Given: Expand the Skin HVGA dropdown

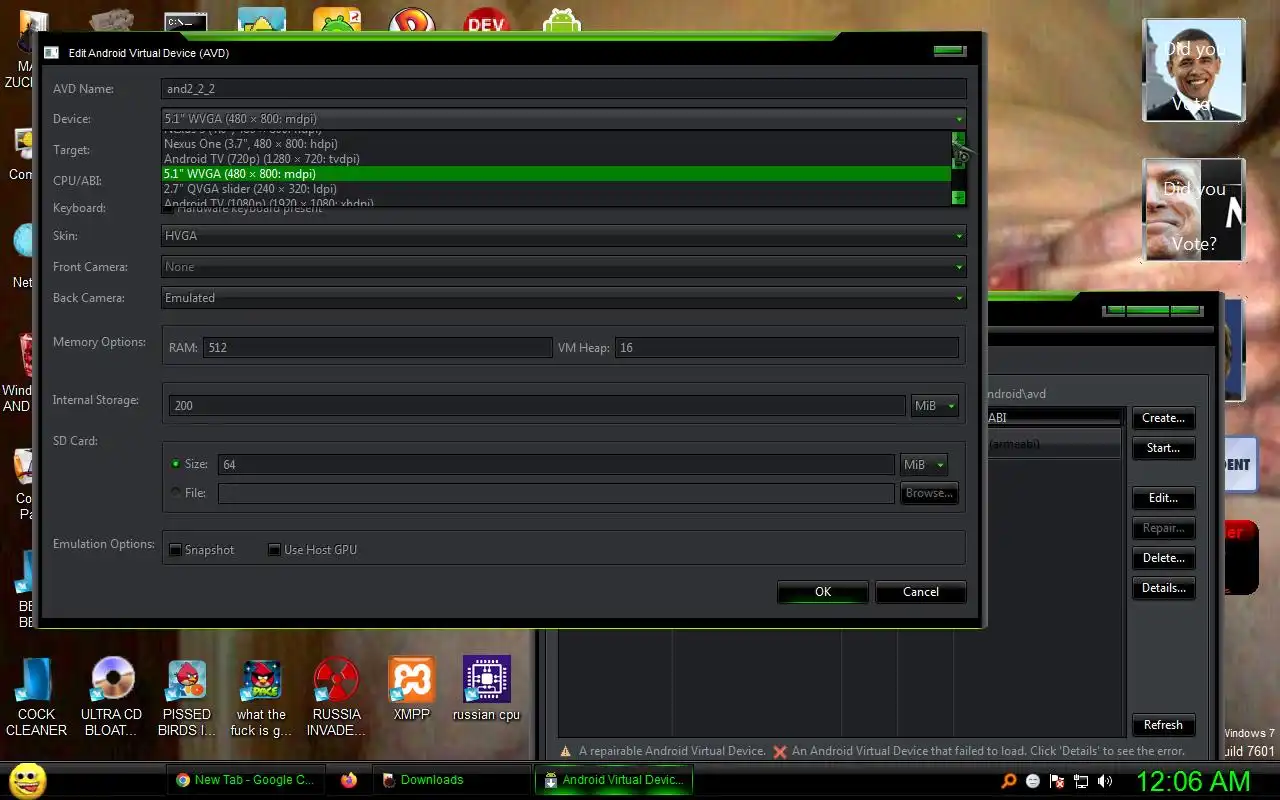Looking at the screenshot, I should [x=564, y=236].
